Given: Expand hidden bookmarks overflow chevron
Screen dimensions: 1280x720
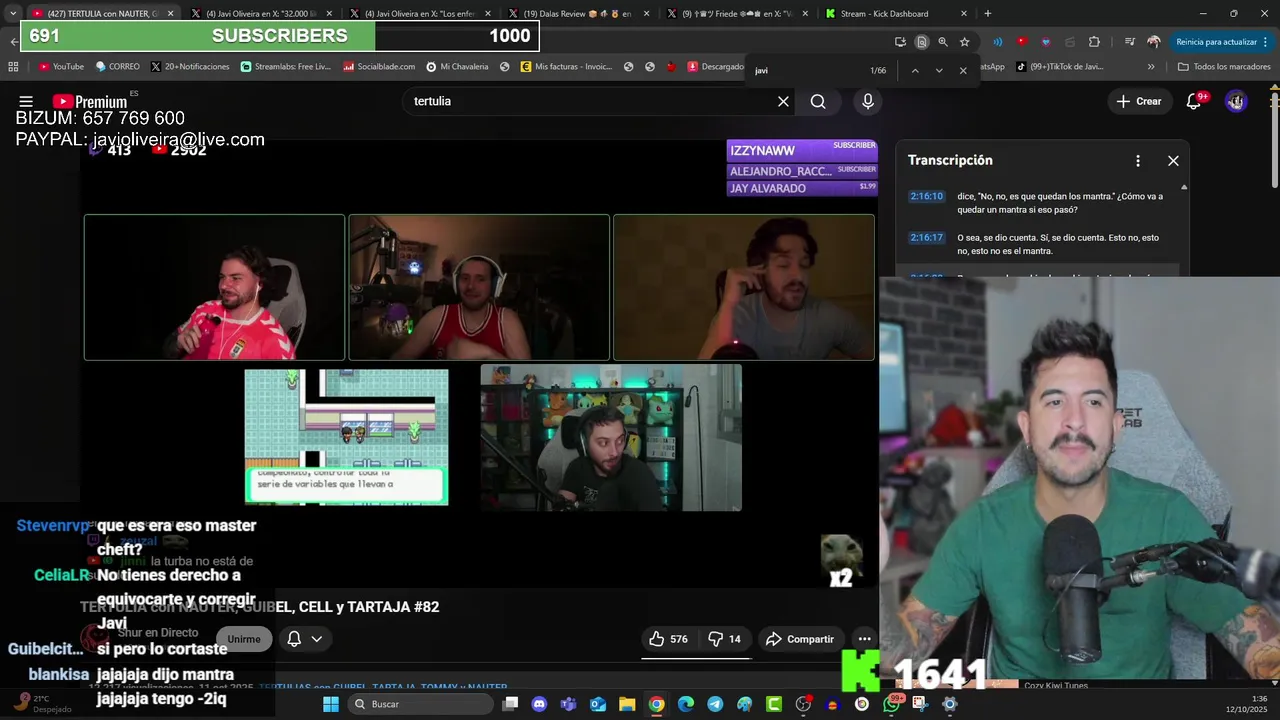Looking at the screenshot, I should [1151, 66].
